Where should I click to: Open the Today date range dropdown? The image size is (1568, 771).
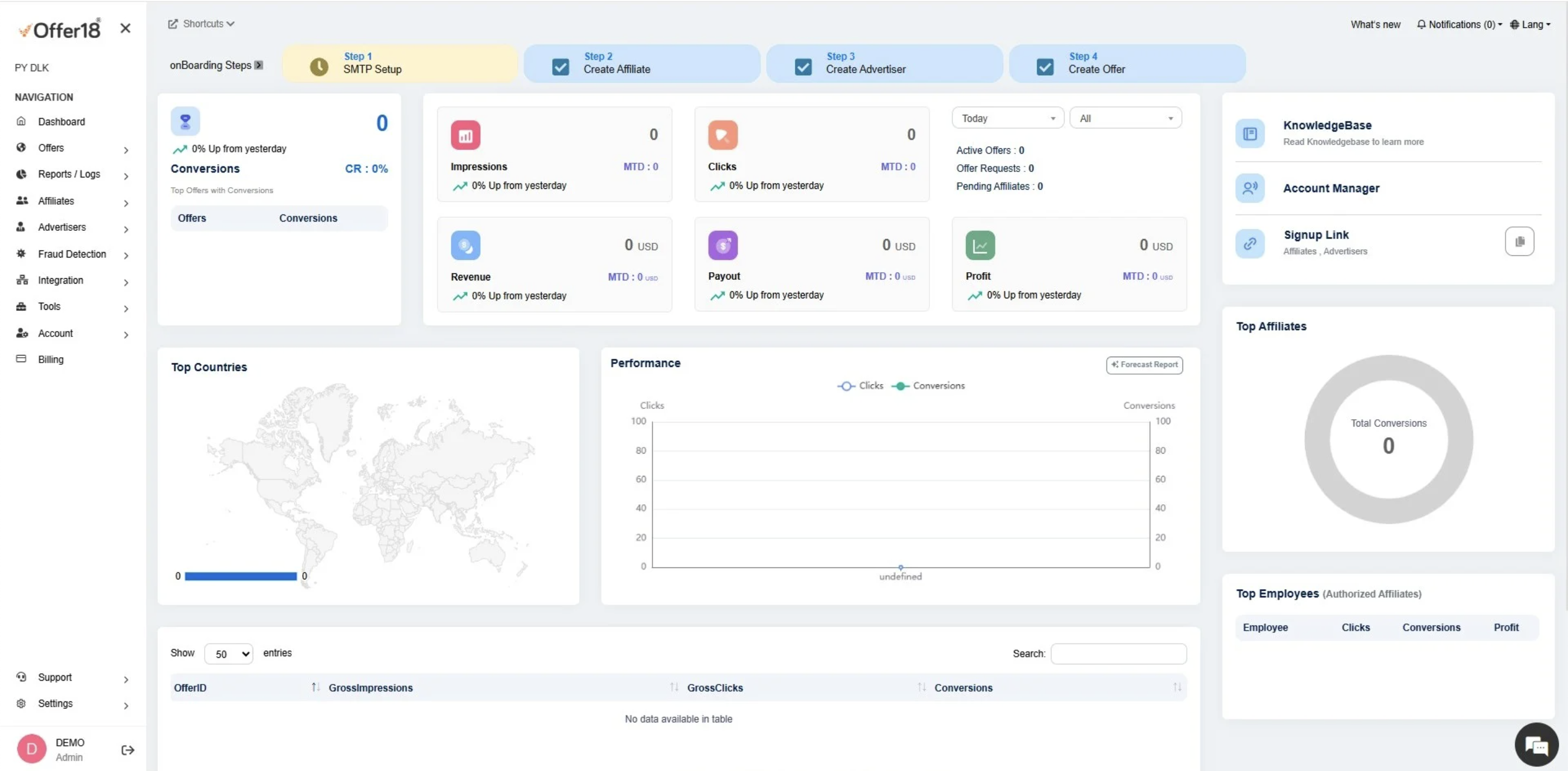[x=1007, y=118]
